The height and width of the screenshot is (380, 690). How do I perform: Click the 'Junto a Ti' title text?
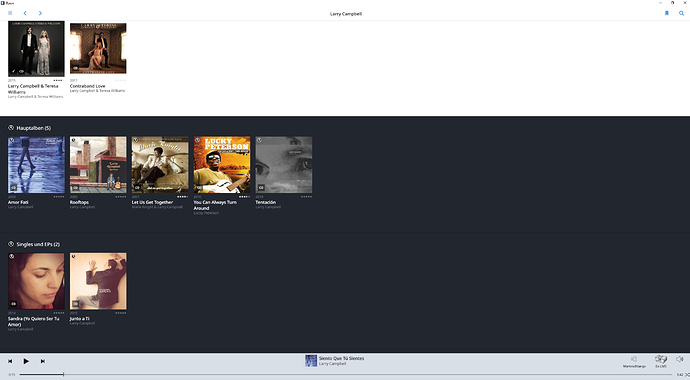(x=80, y=318)
